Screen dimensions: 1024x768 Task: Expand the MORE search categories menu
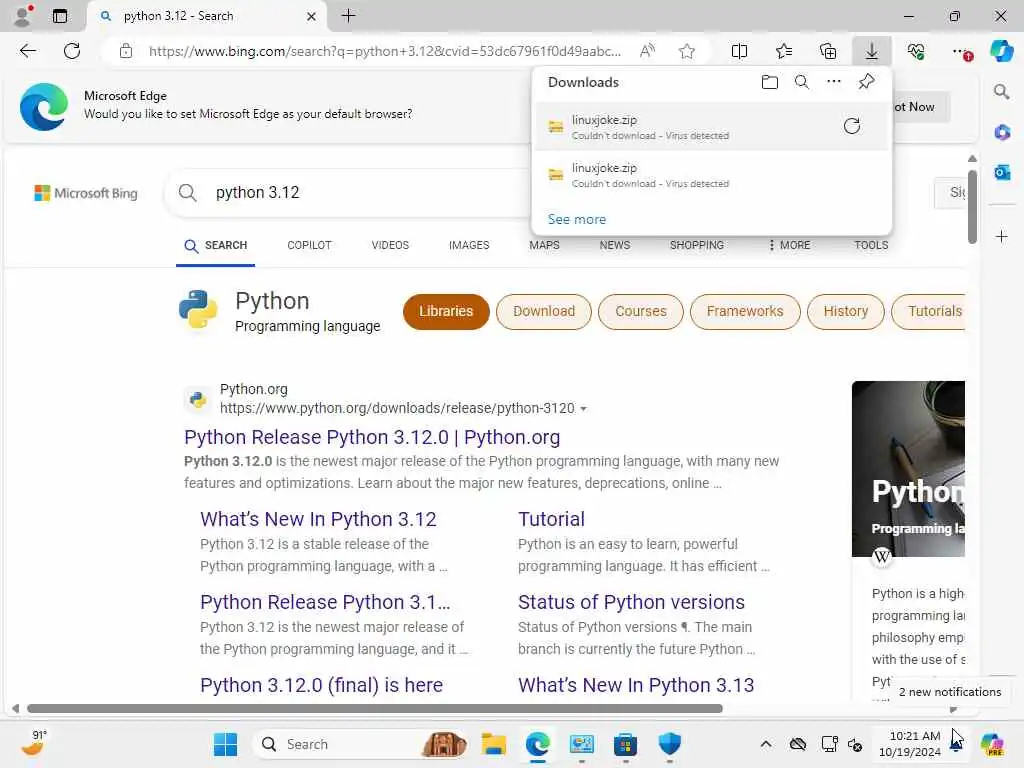[789, 245]
